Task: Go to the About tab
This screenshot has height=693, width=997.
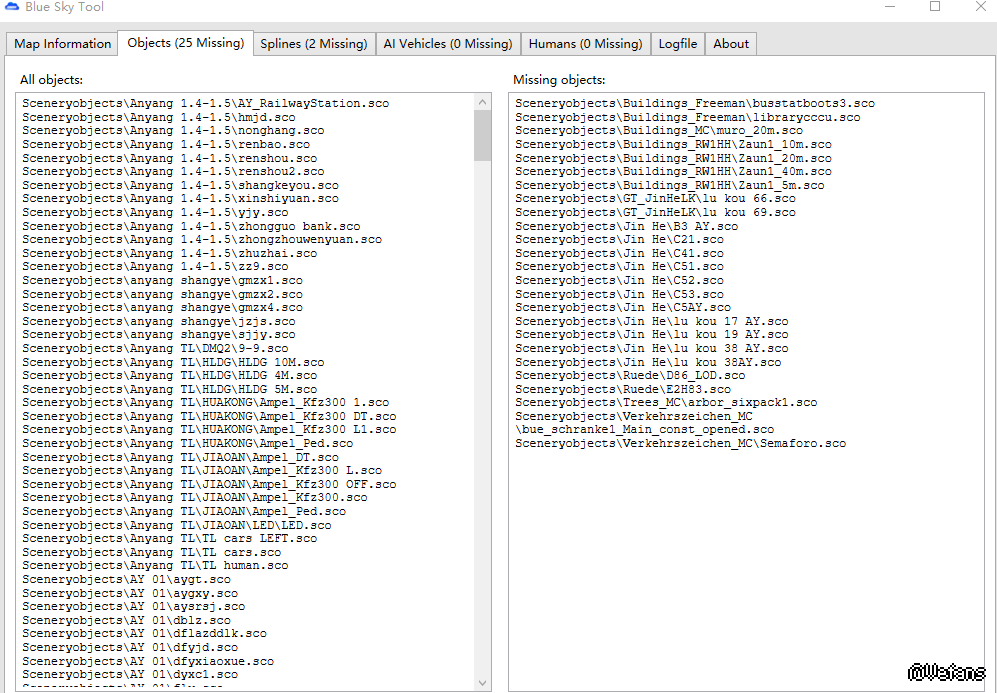Action: 730,44
